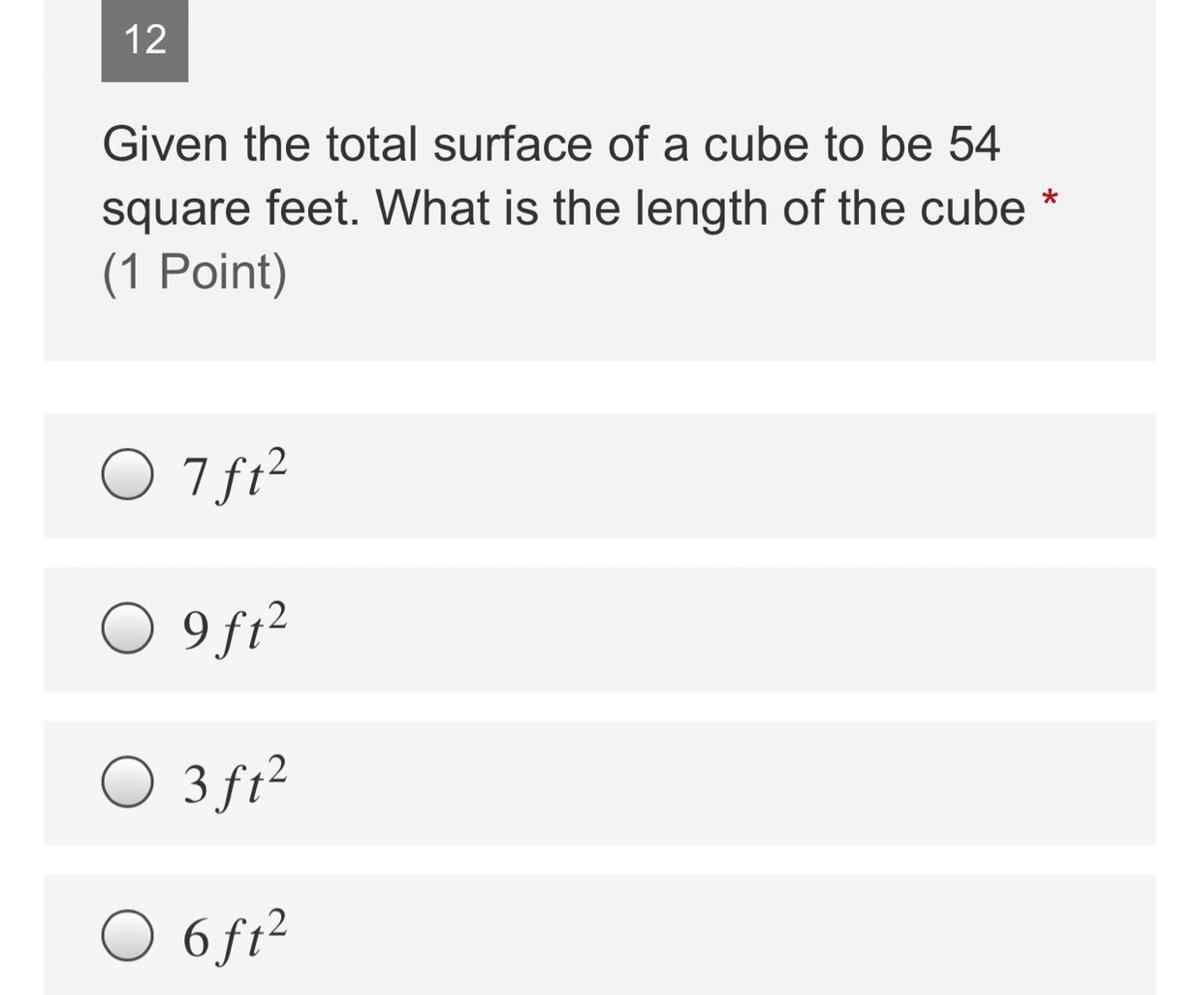Click the question number 12 badge
The image size is (1200, 995).
(x=145, y=40)
